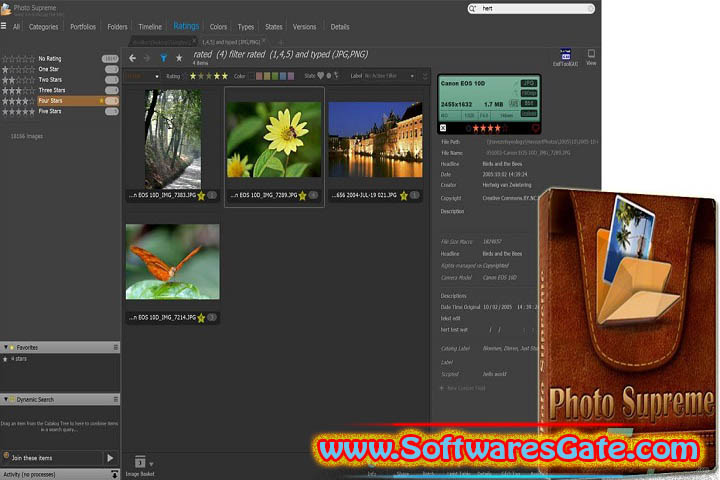The image size is (720, 480).
Task: Open the ExifToolGUI icon
Action: (565, 57)
